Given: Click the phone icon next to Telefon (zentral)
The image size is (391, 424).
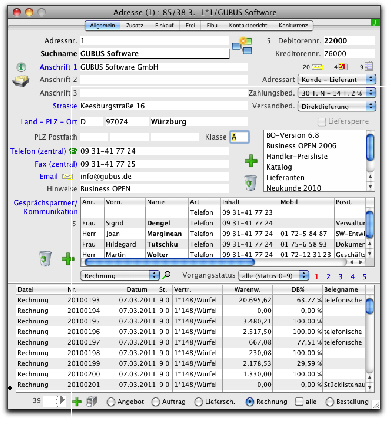Looking at the screenshot, I should pos(73,151).
